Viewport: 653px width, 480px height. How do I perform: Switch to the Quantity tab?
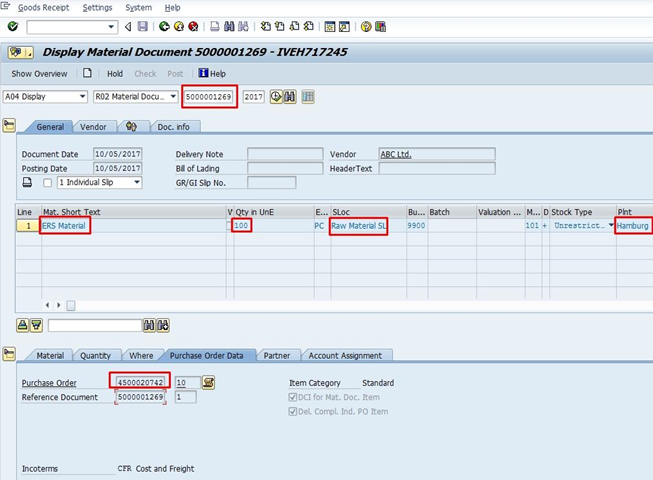[x=95, y=356]
